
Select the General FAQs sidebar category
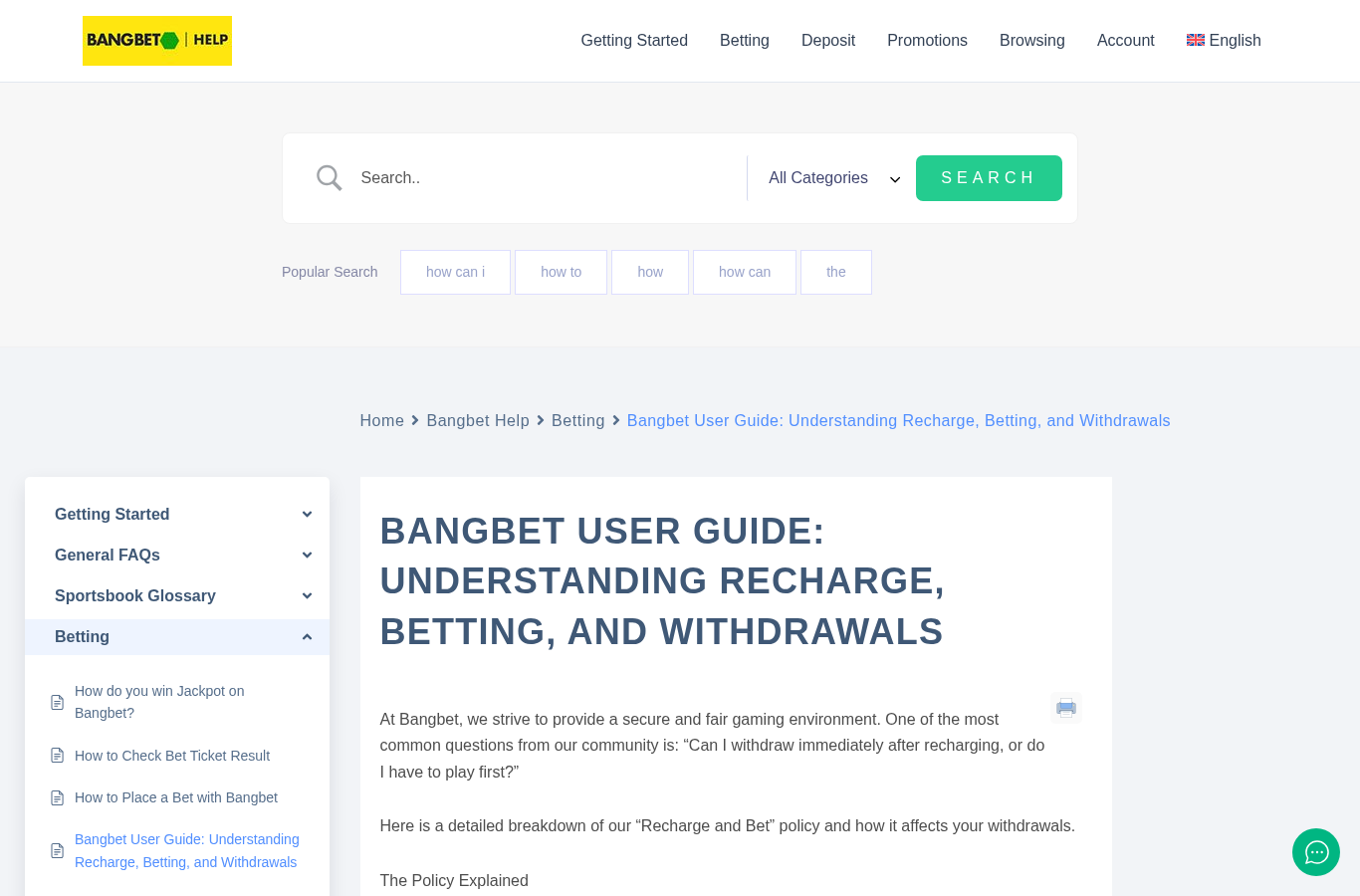pos(108,556)
